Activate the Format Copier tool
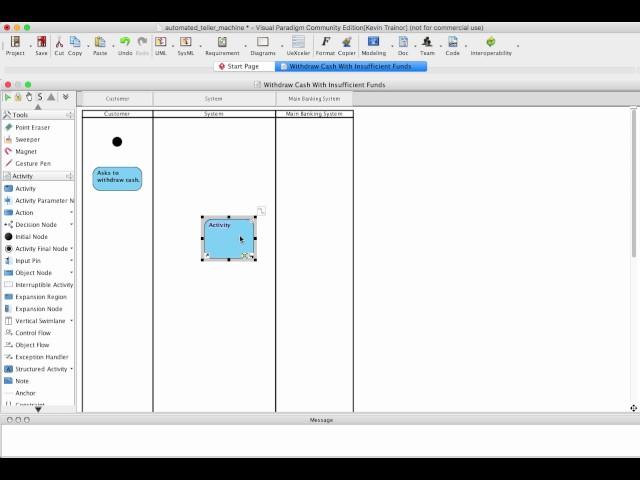 tap(347, 45)
